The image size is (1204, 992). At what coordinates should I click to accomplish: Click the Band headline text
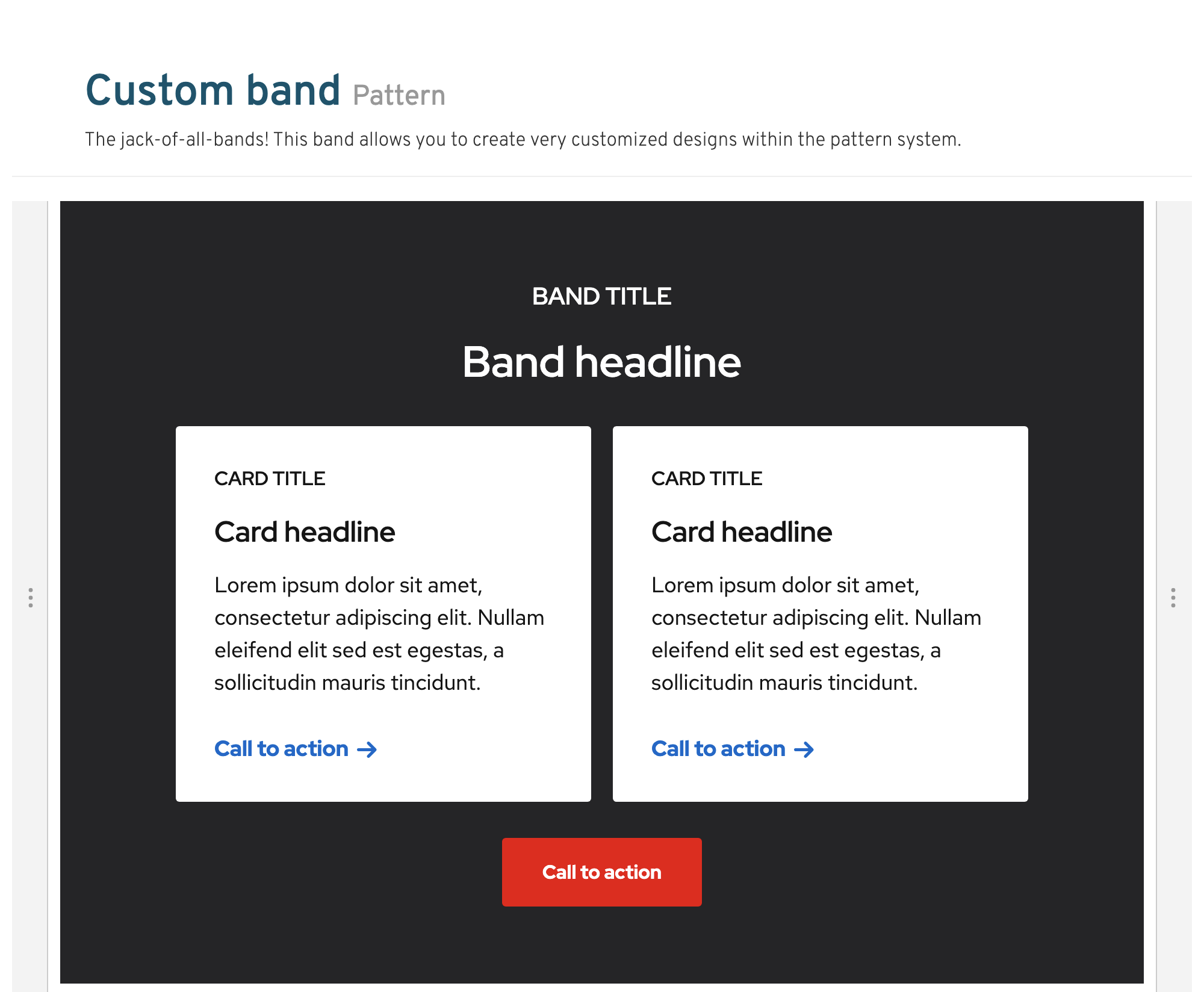[x=601, y=362]
